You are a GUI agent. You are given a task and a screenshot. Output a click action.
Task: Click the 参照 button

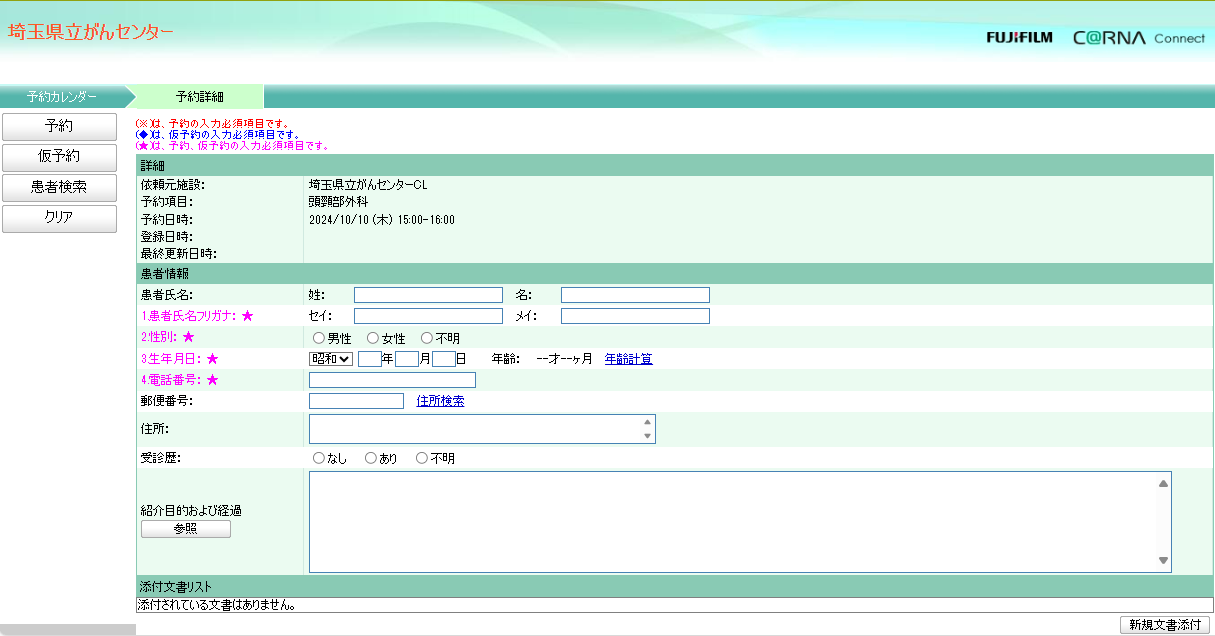pos(186,529)
